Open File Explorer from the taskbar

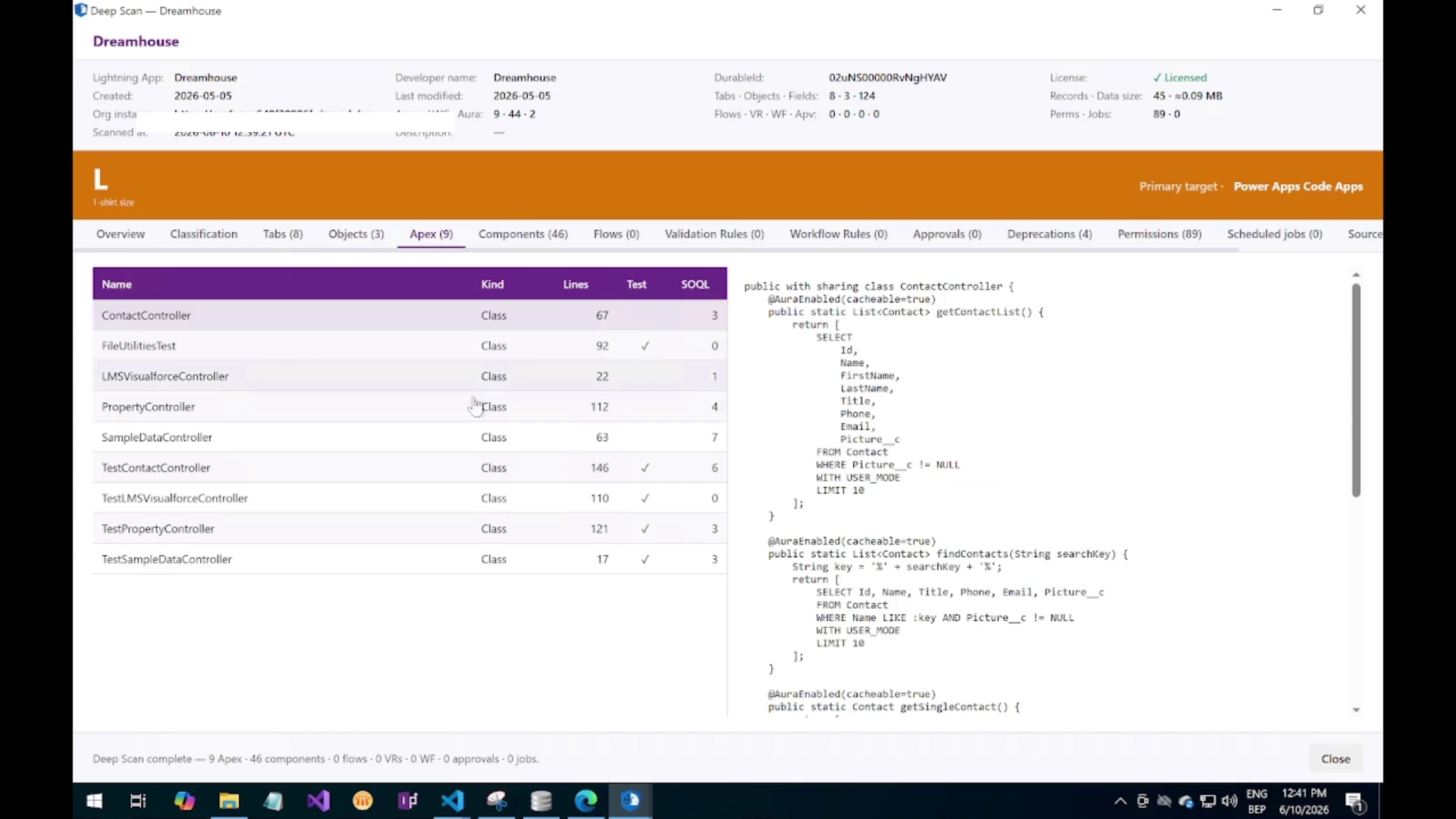(x=229, y=801)
